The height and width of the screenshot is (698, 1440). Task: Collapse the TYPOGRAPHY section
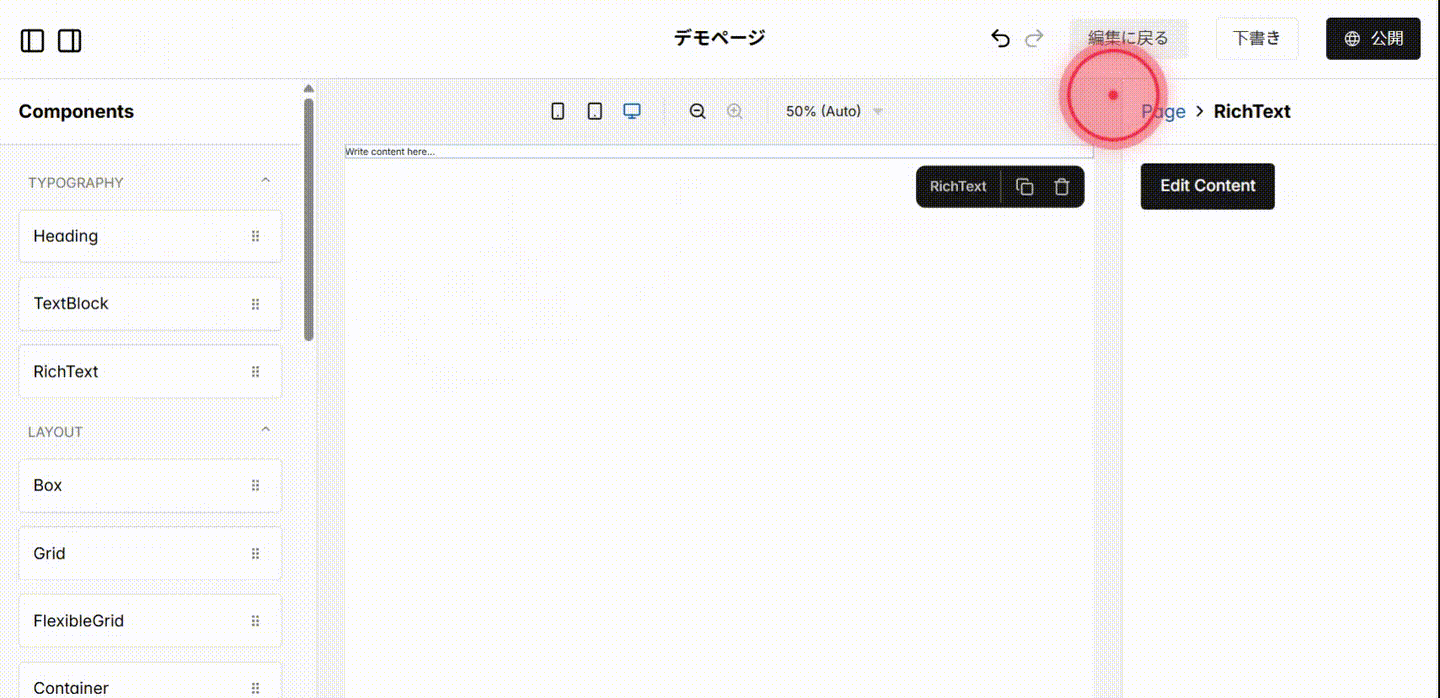[x=265, y=180]
